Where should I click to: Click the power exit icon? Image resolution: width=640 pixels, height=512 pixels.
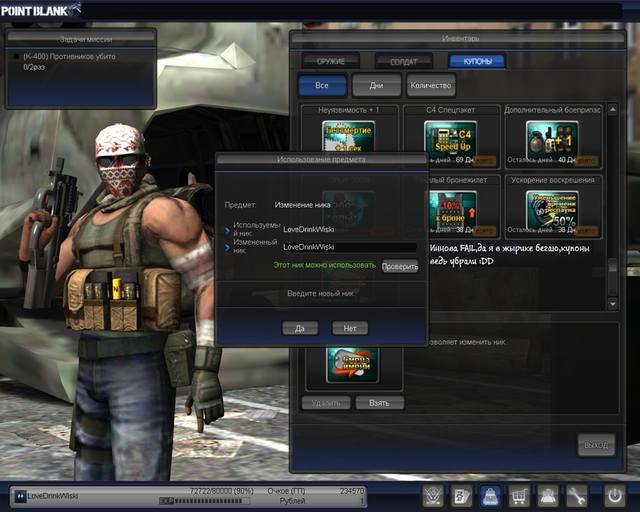615,496
